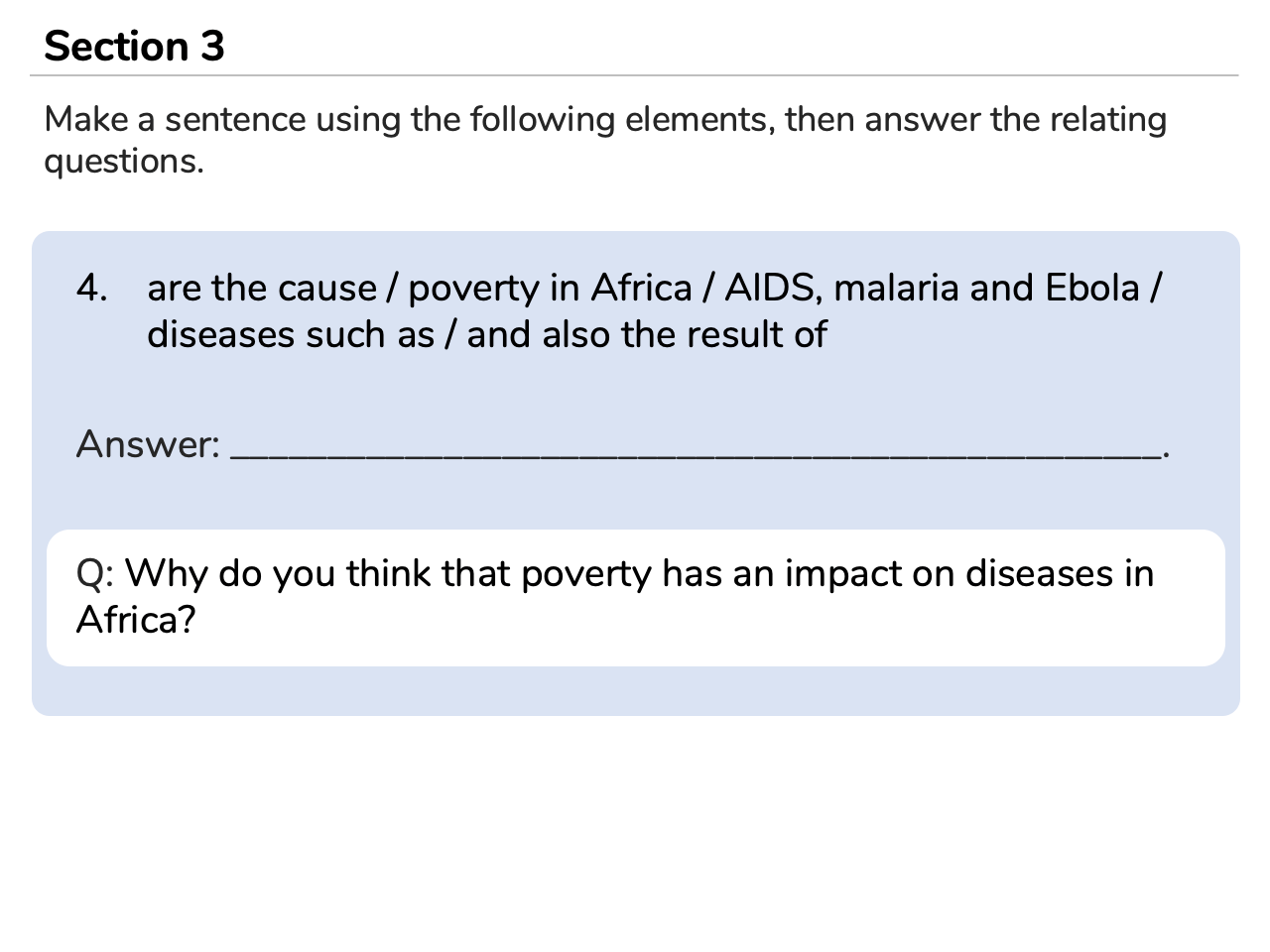
Task: Click the 'Q:' prefix of the question
Action: [96, 574]
